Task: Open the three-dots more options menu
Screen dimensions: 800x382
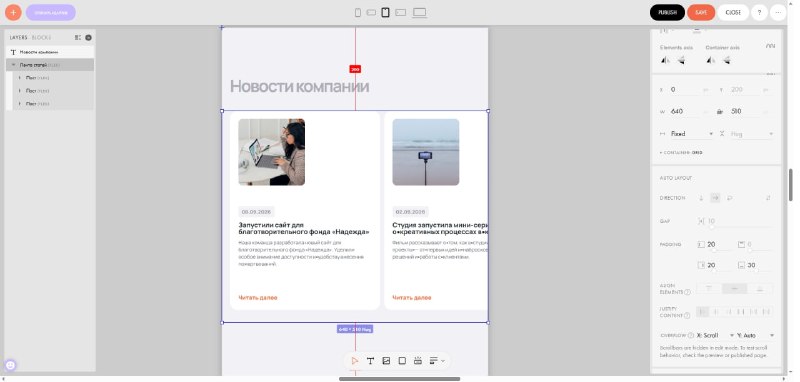Action: click(x=778, y=12)
